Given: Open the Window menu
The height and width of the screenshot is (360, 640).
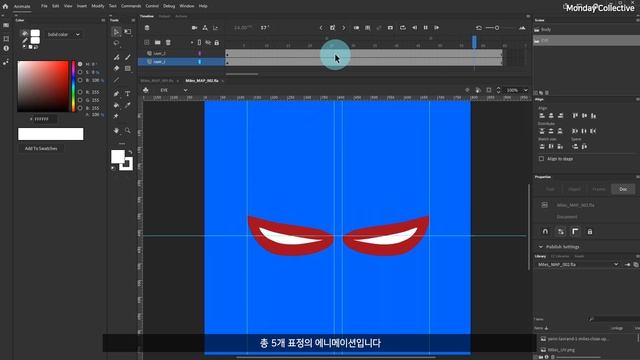Looking at the screenshot, I should (187, 6).
